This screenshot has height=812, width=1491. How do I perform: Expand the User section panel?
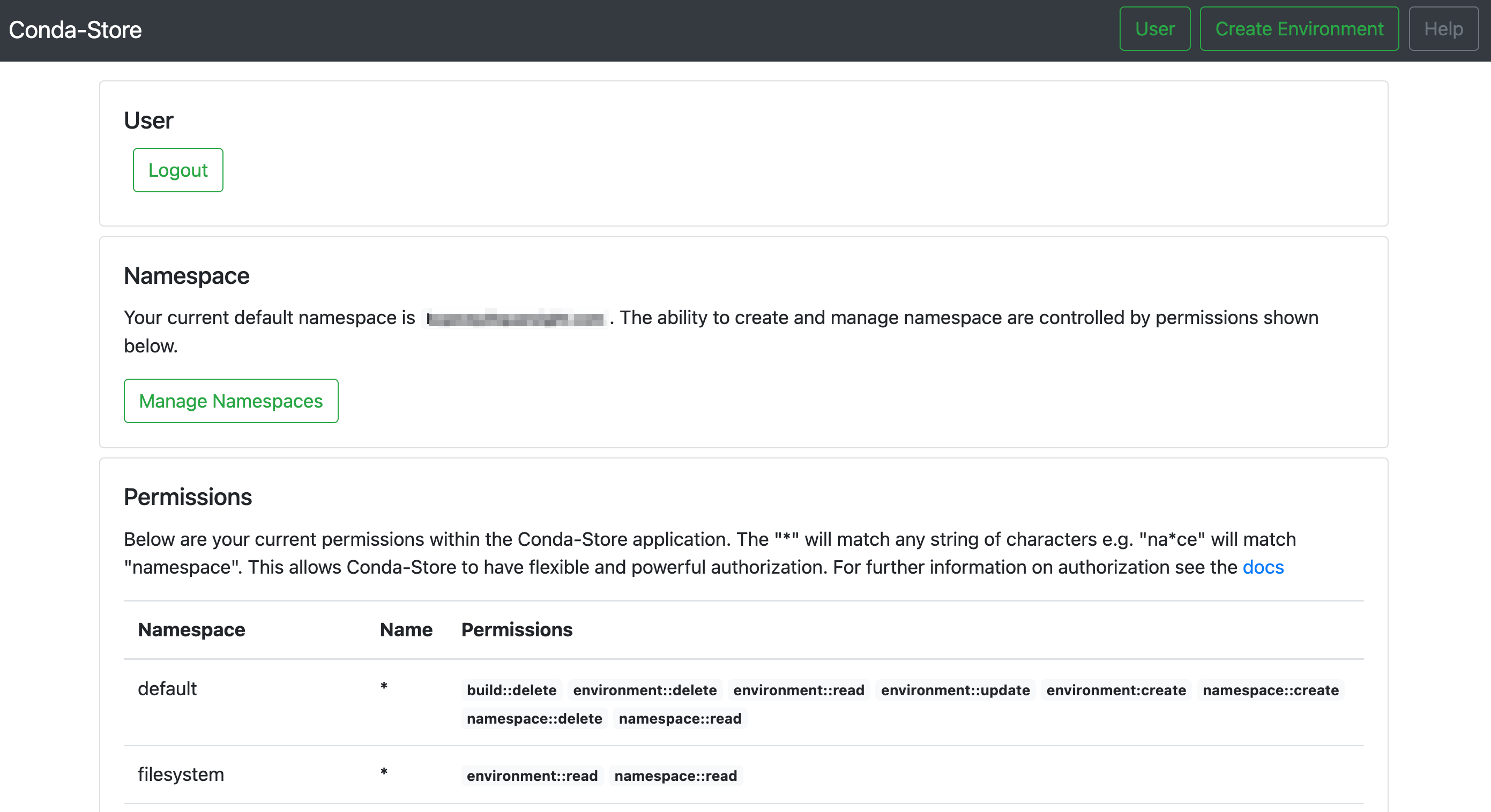coord(149,119)
